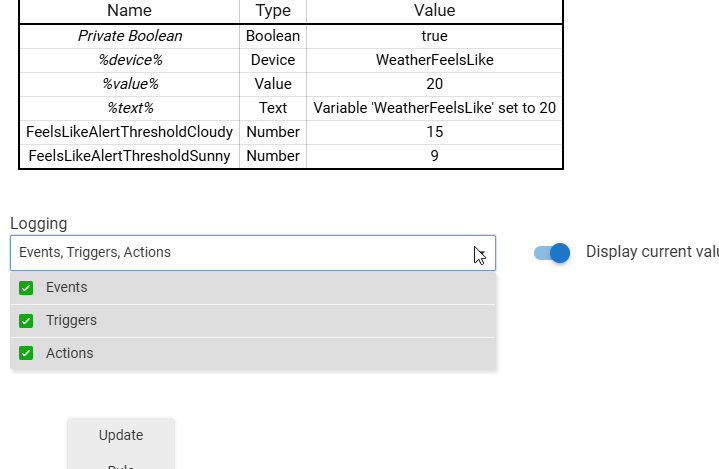Select the %device% variable name

click(x=130, y=60)
